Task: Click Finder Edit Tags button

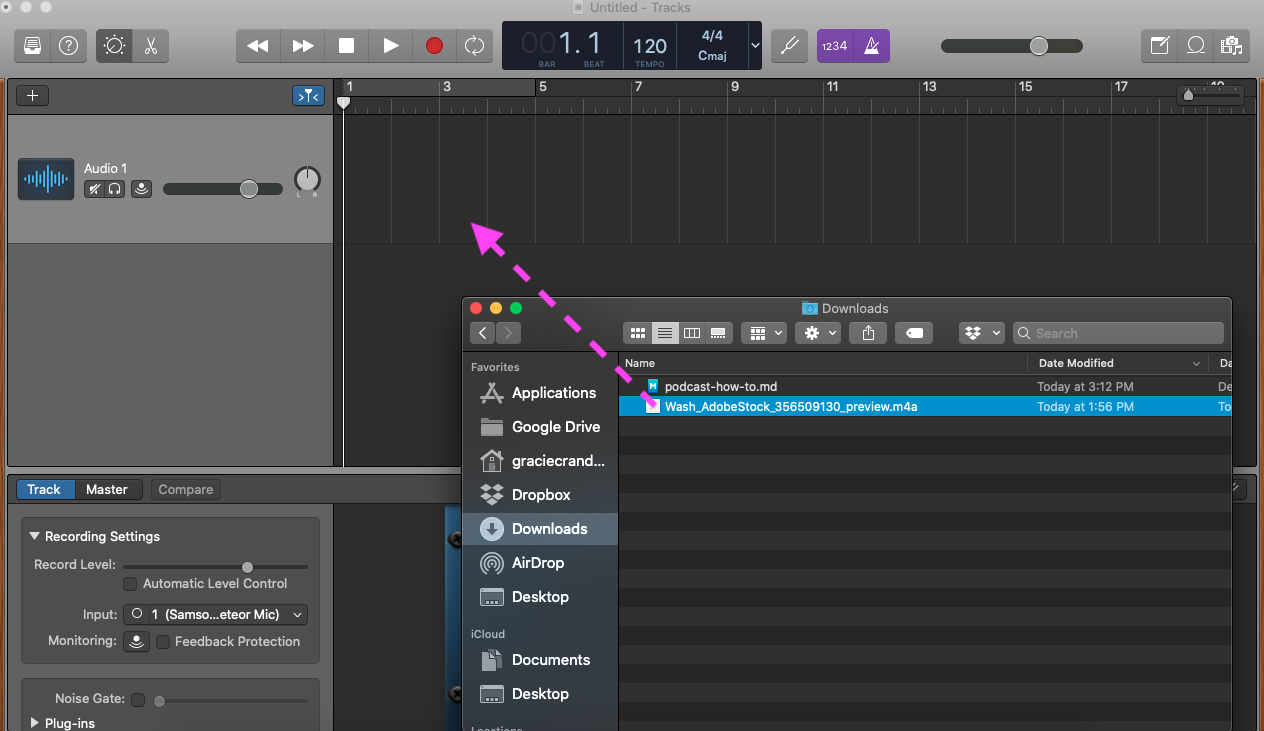Action: pyautogui.click(x=914, y=333)
